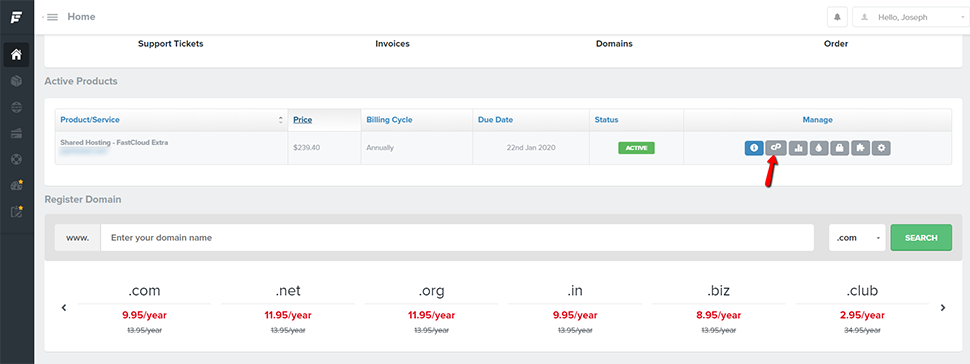Sort the table by Due Date
Screen dimensions: 970x364
[x=531, y=119]
